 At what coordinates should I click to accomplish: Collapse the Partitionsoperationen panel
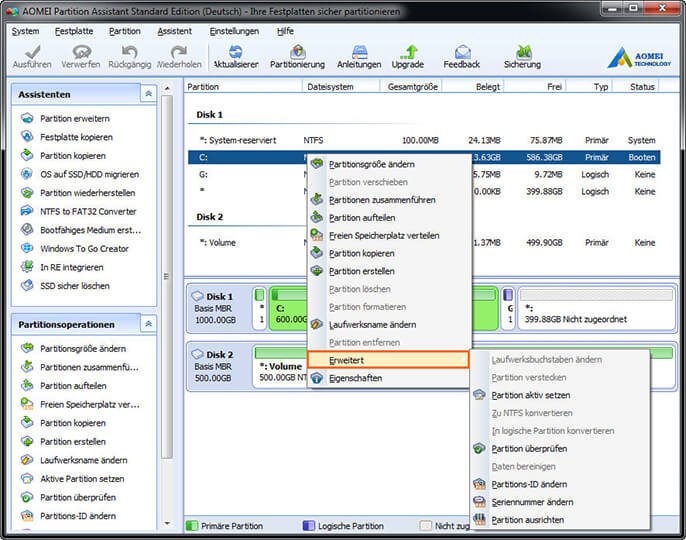pos(148,324)
